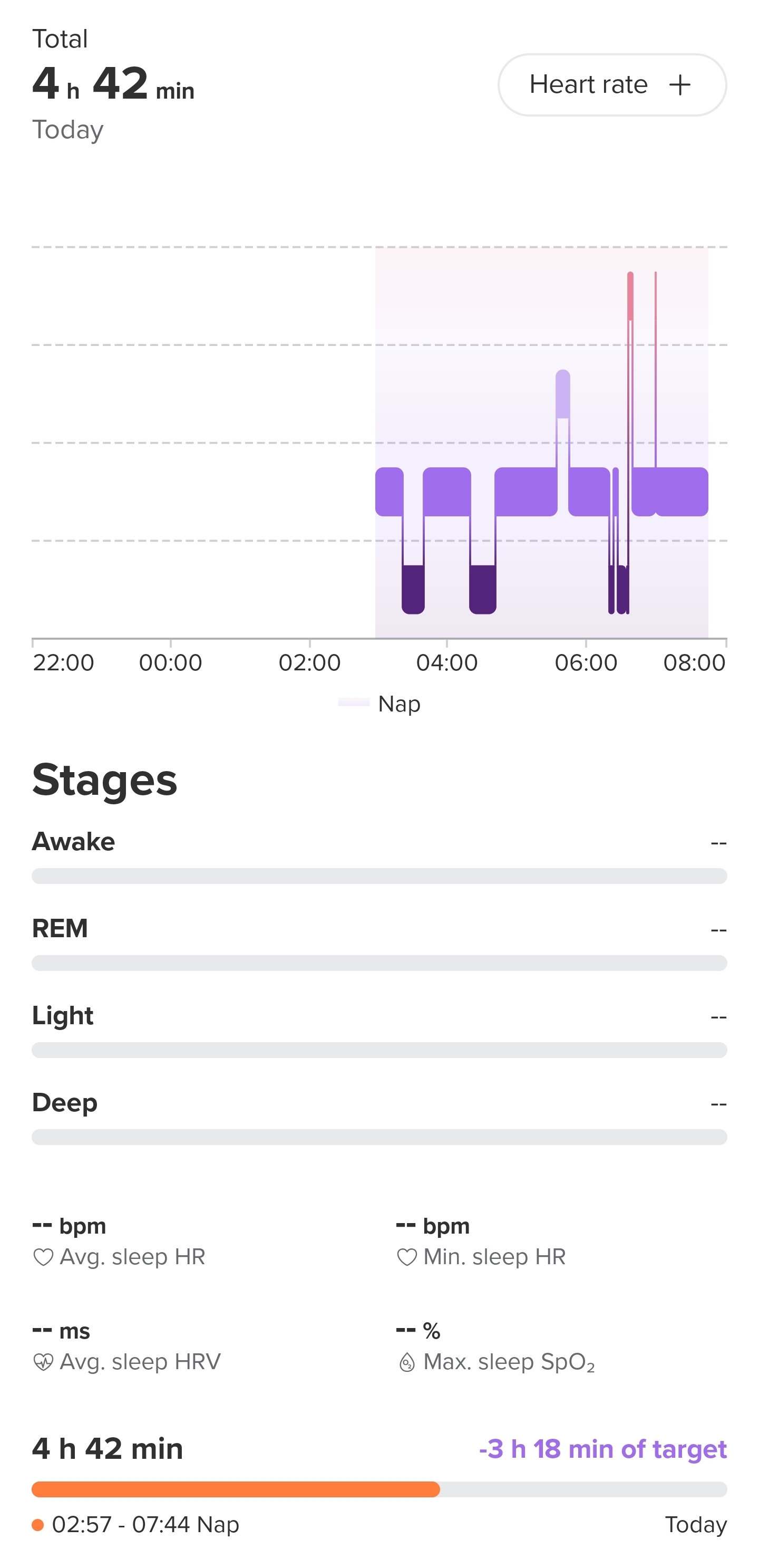Select the Awake stage progress bar
Viewport: 759px width, 1568px height.
[379, 876]
